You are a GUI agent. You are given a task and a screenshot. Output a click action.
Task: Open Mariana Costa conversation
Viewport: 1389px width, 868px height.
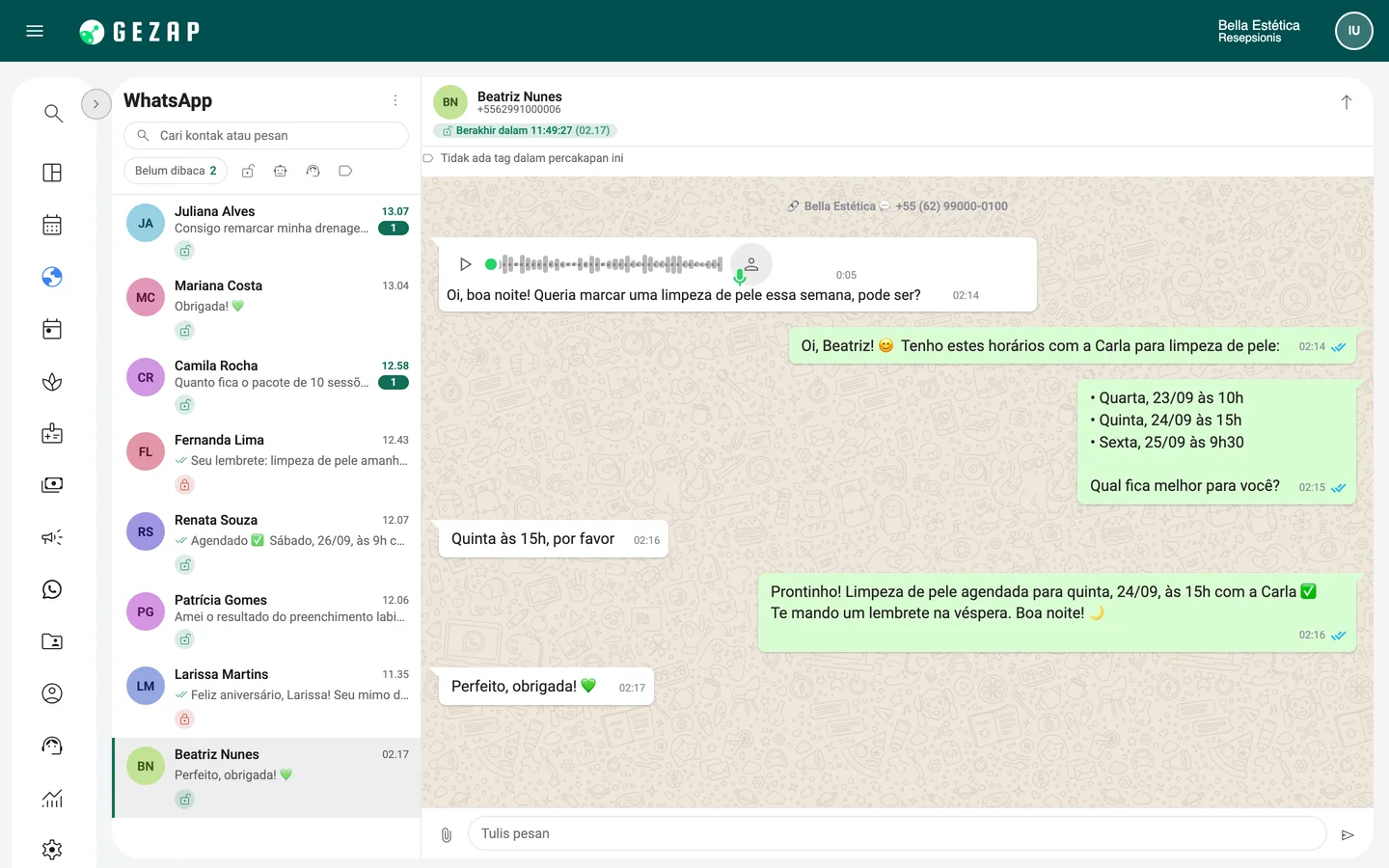tap(266, 309)
